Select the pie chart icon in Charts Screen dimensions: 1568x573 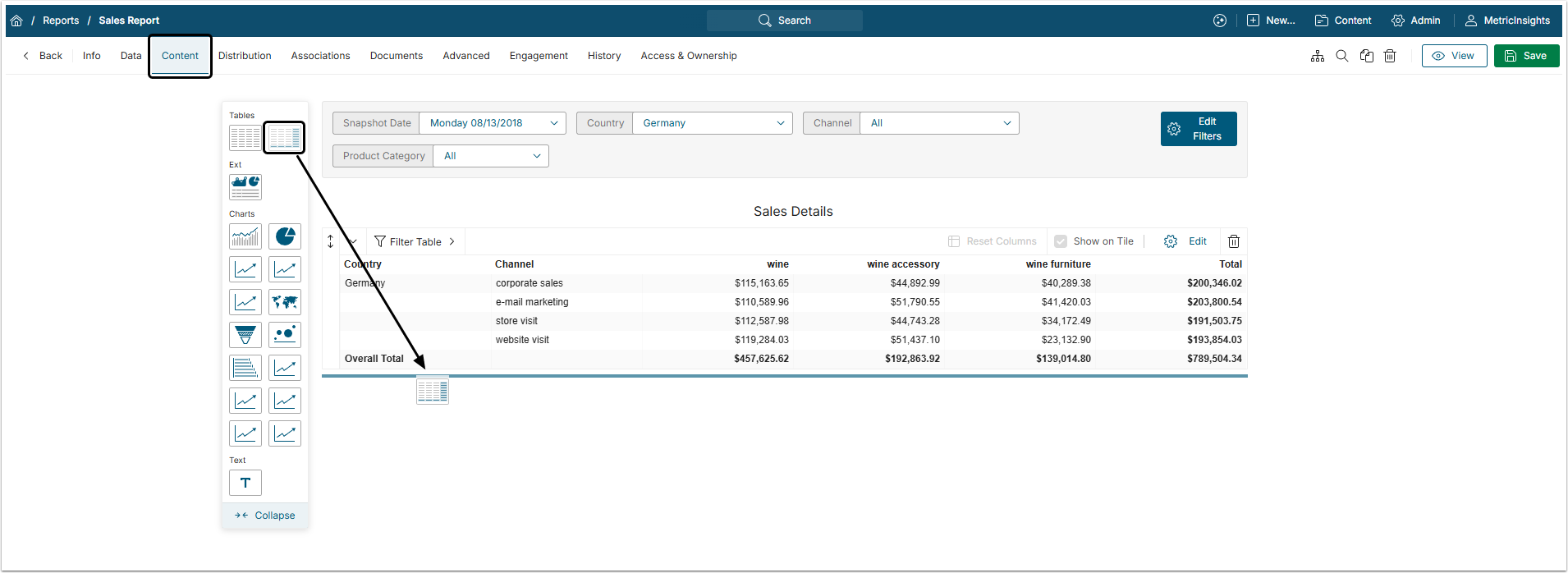coord(285,236)
